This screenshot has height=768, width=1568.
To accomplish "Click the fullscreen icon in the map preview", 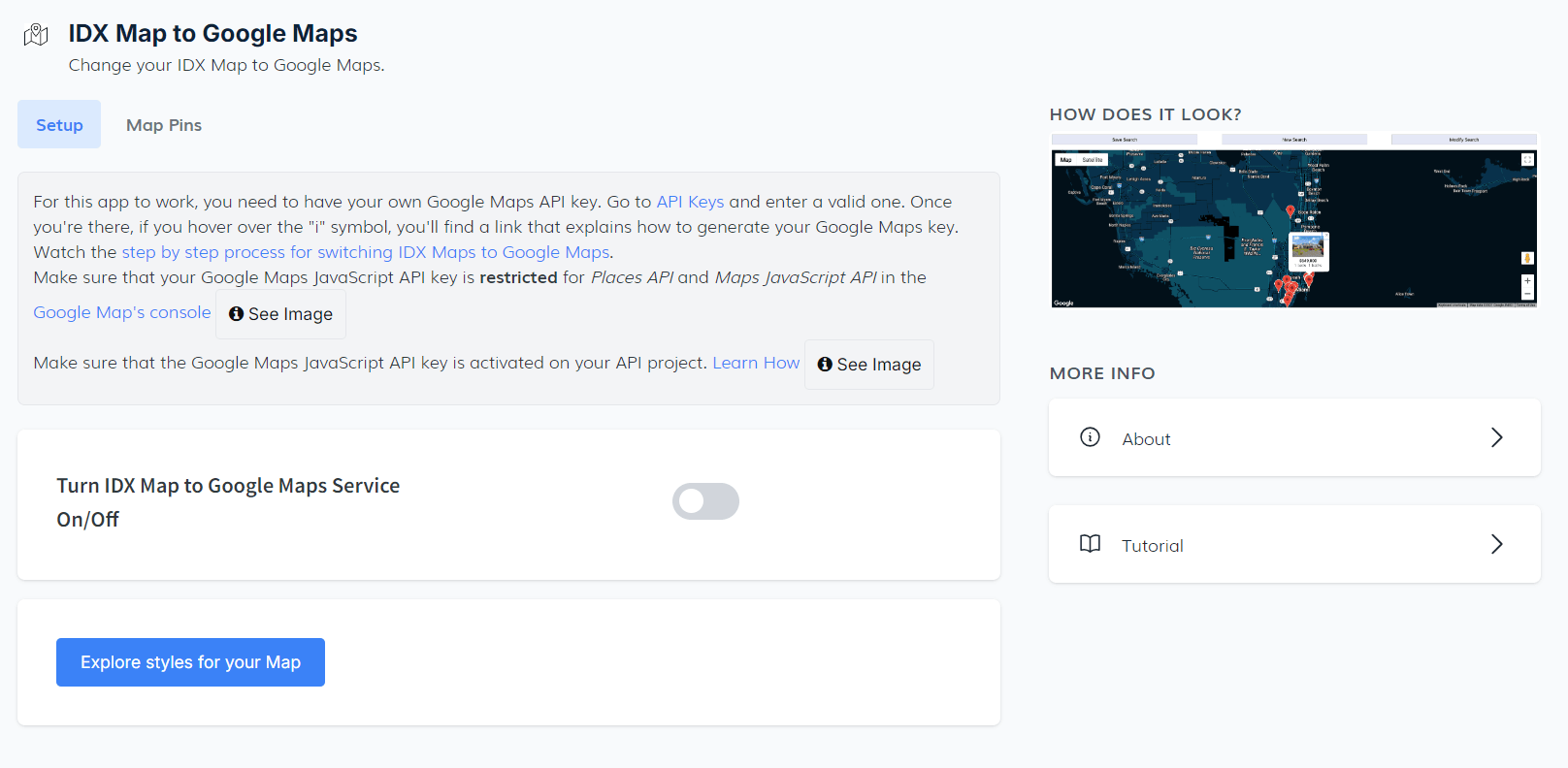I will point(1526,160).
